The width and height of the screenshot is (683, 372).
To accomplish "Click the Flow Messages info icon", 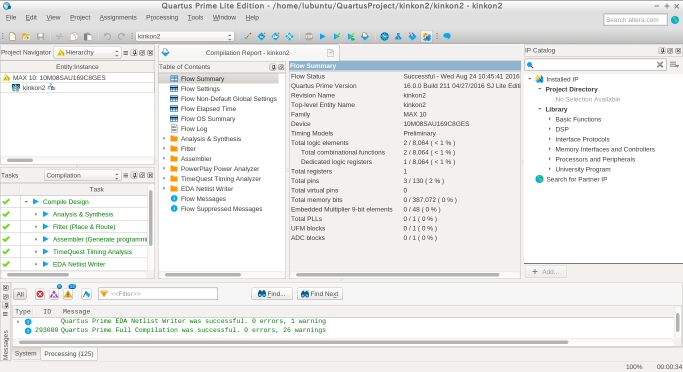I will [x=174, y=199].
